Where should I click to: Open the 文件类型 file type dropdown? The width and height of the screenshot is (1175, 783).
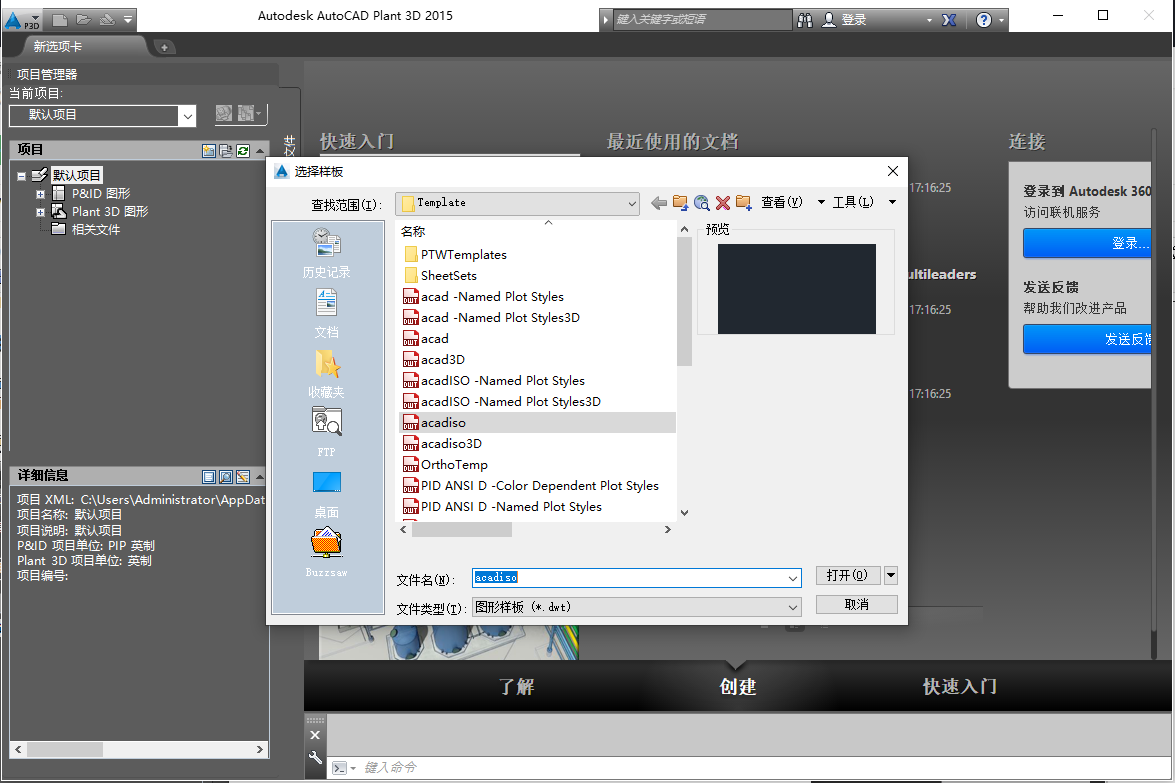pyautogui.click(x=792, y=605)
